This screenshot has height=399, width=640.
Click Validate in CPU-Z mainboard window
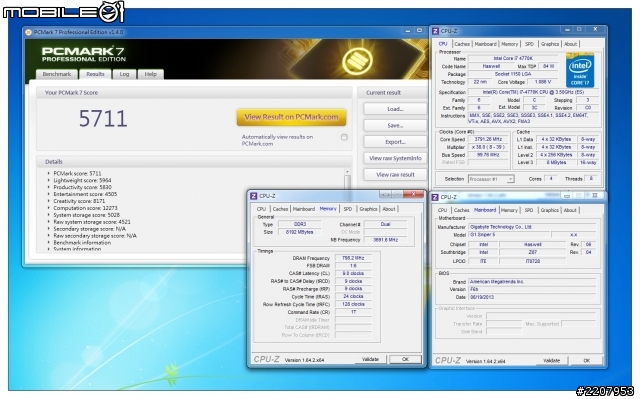[551, 361]
